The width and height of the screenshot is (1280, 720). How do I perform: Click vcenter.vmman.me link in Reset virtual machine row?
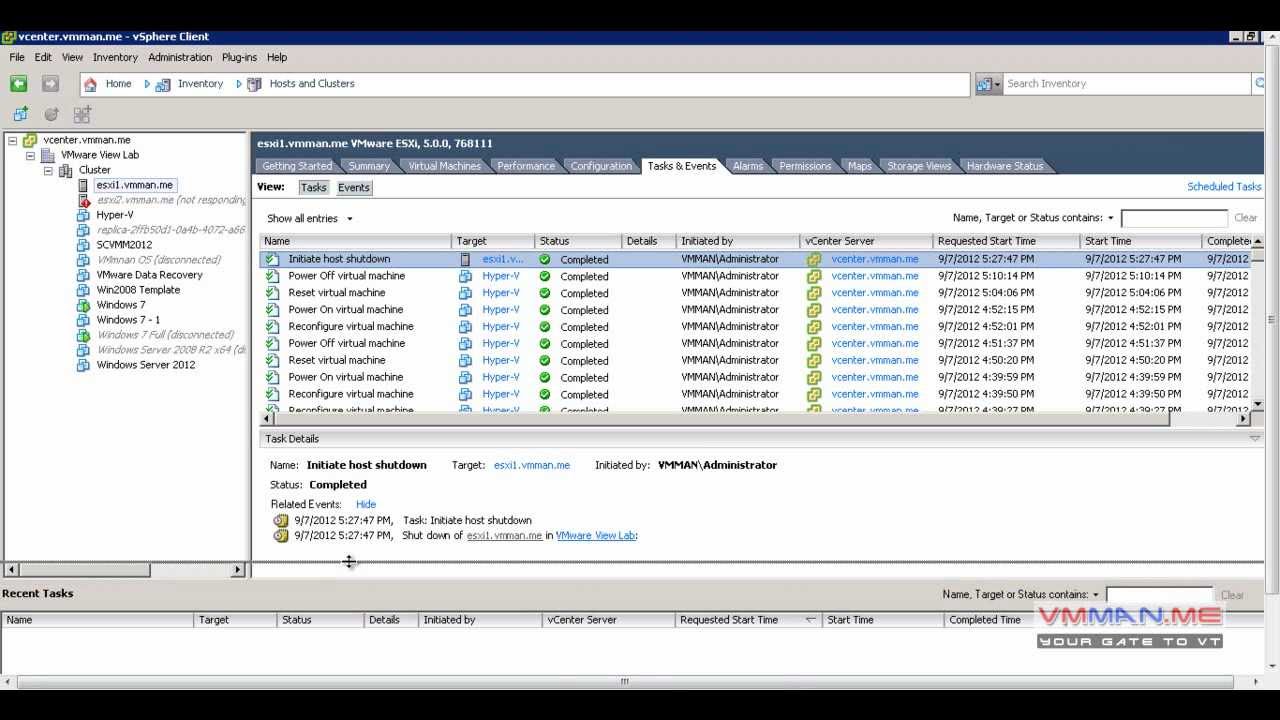(874, 293)
